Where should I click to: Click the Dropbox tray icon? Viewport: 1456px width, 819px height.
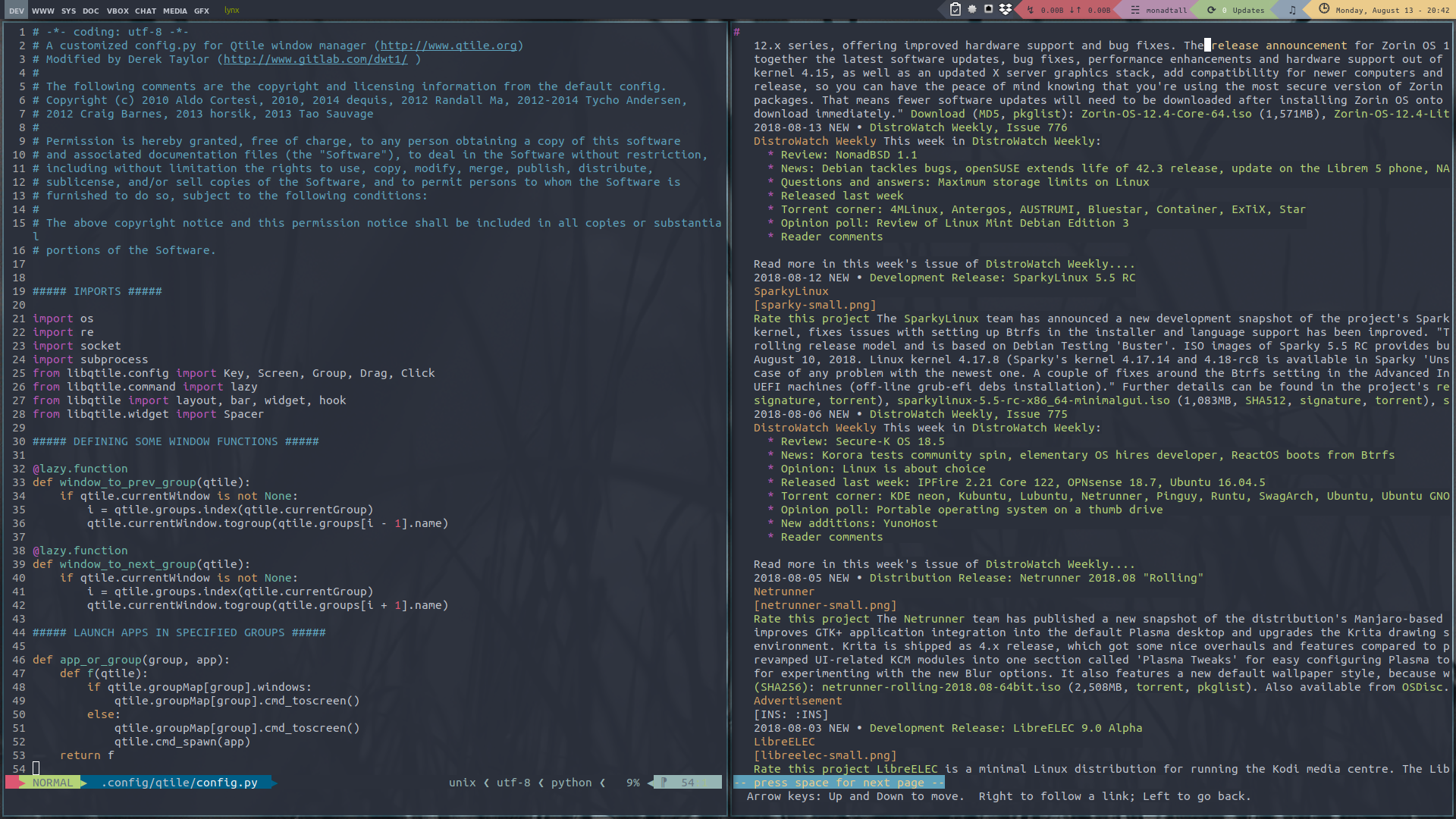pyautogui.click(x=1006, y=10)
